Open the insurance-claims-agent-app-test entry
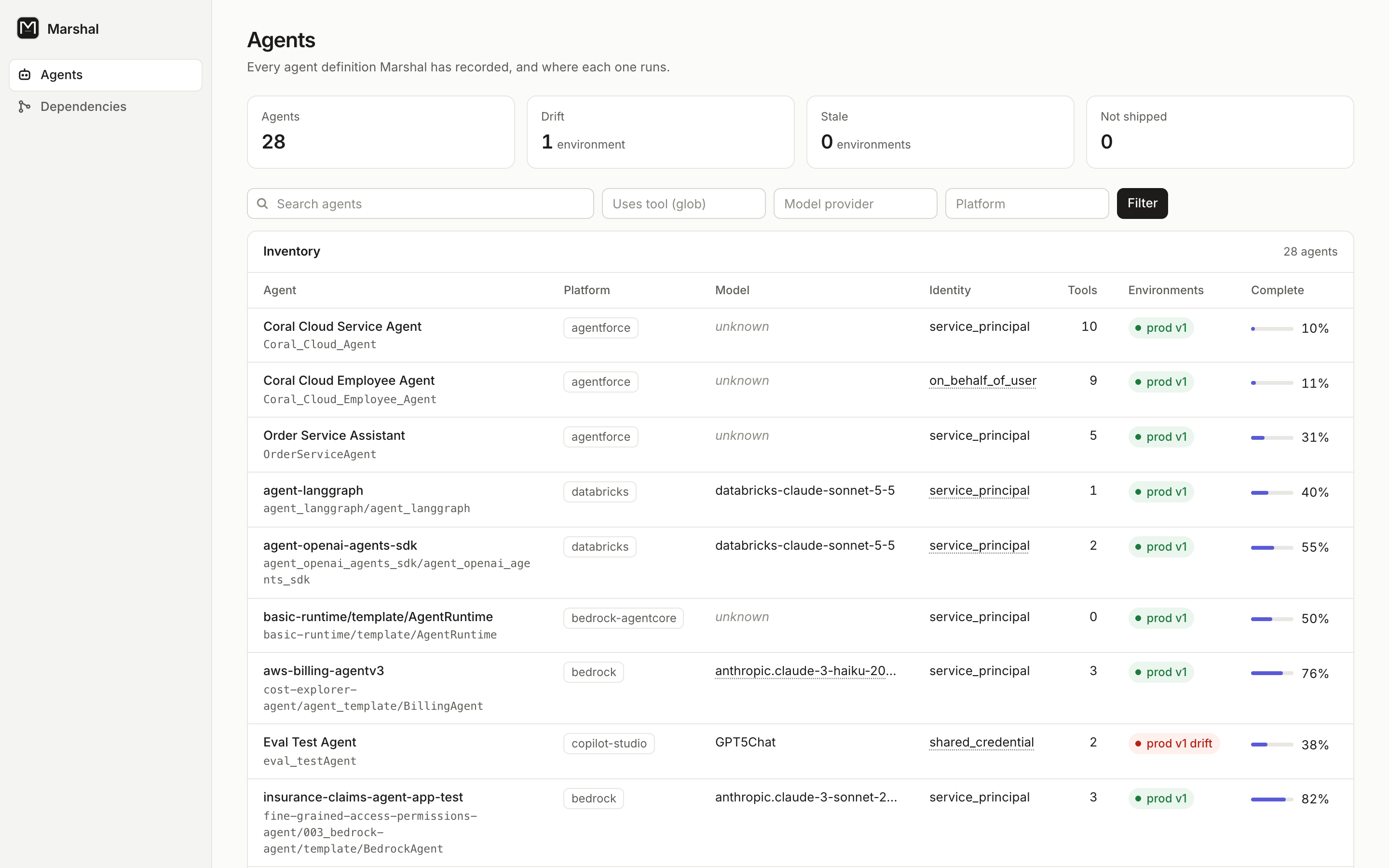 363,798
